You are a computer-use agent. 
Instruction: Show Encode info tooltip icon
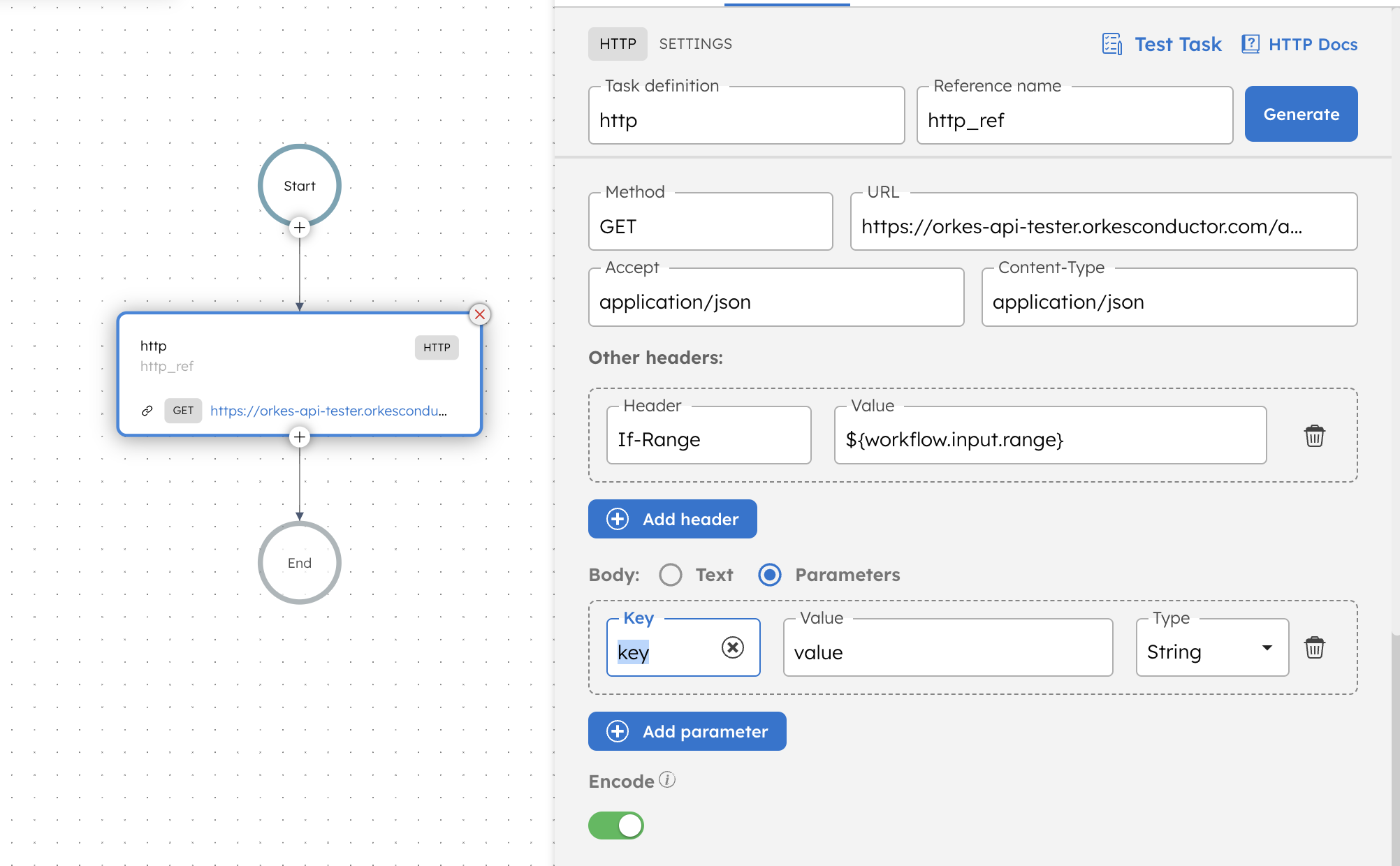pyautogui.click(x=667, y=779)
